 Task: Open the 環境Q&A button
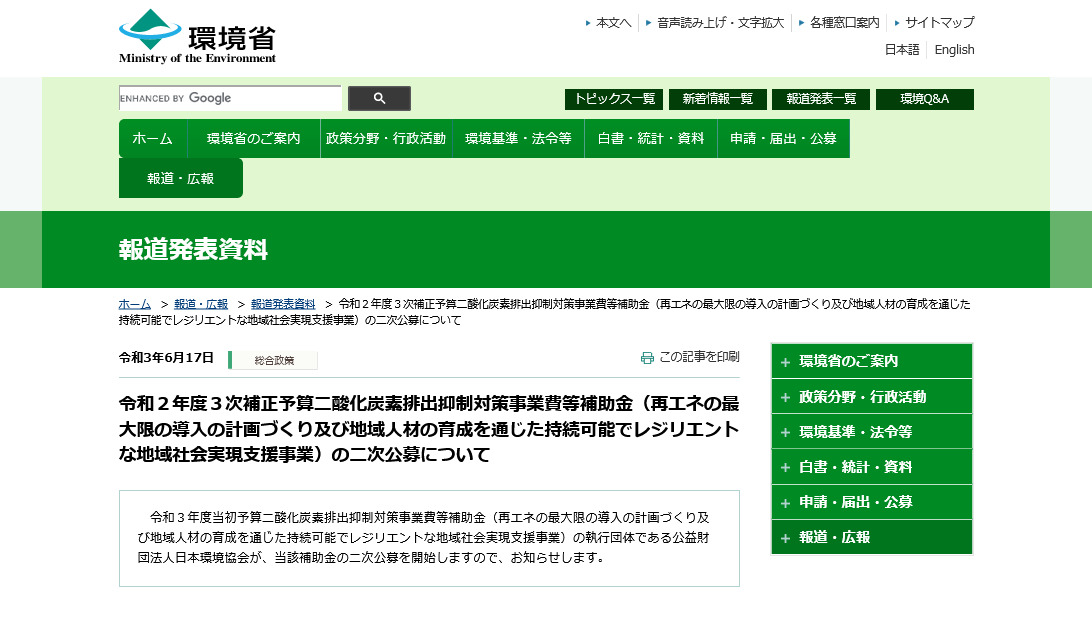(924, 99)
